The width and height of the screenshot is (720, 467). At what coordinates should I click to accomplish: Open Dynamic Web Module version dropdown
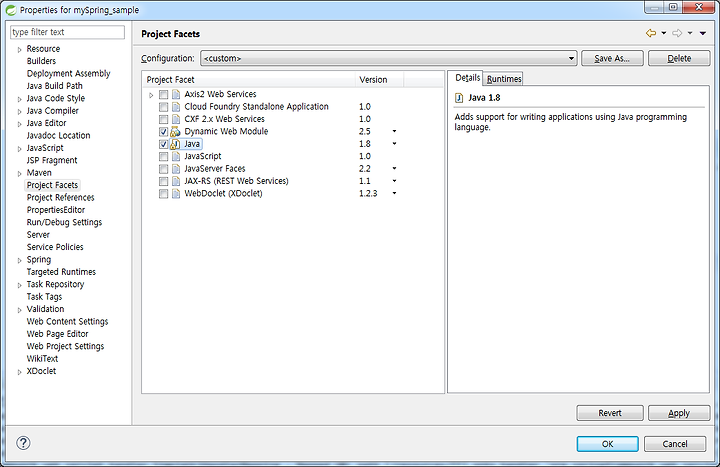(x=394, y=131)
